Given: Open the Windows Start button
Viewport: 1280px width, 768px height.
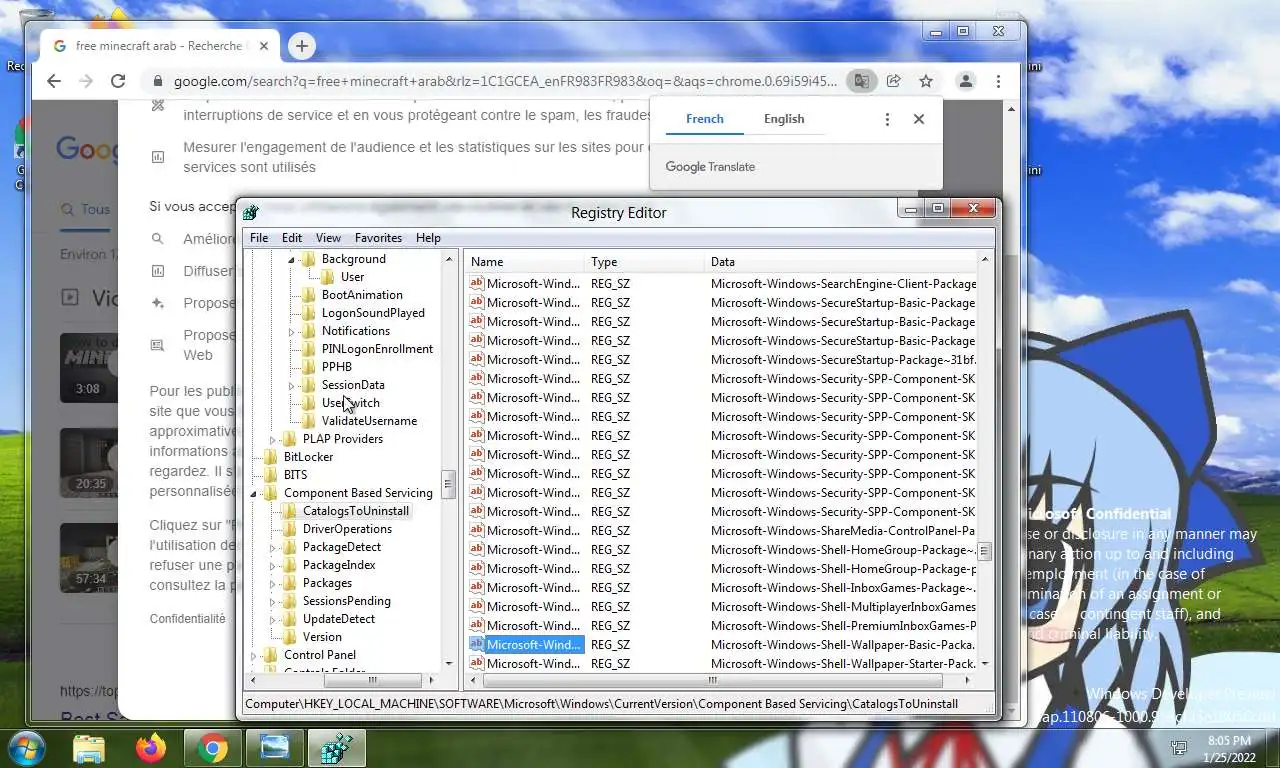Looking at the screenshot, I should click(26, 748).
